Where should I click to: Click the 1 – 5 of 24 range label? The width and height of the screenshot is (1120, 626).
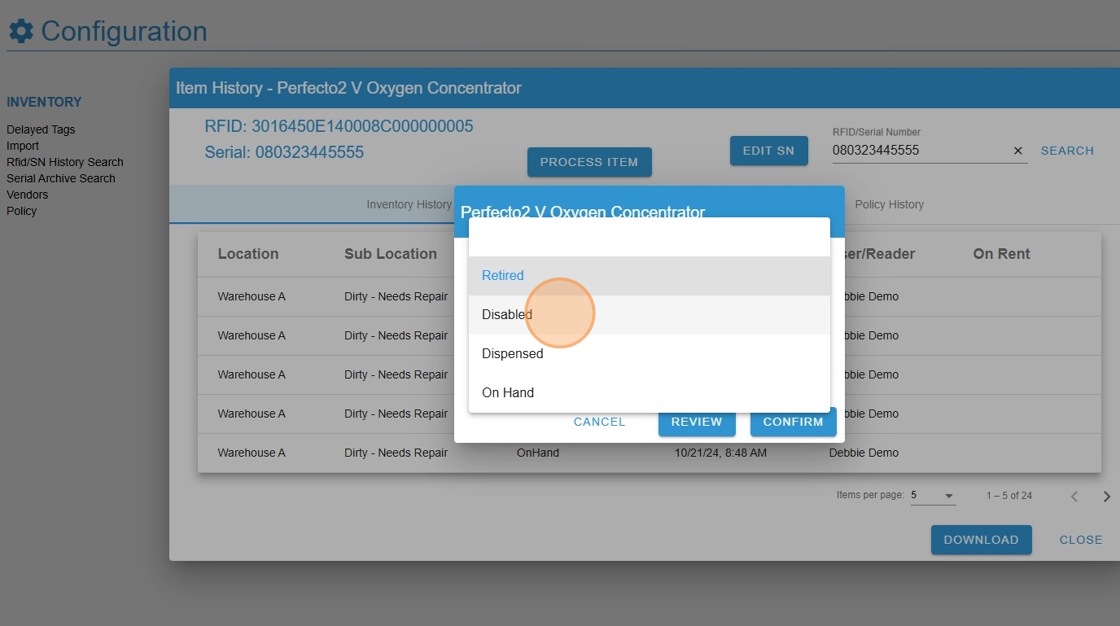(1009, 495)
